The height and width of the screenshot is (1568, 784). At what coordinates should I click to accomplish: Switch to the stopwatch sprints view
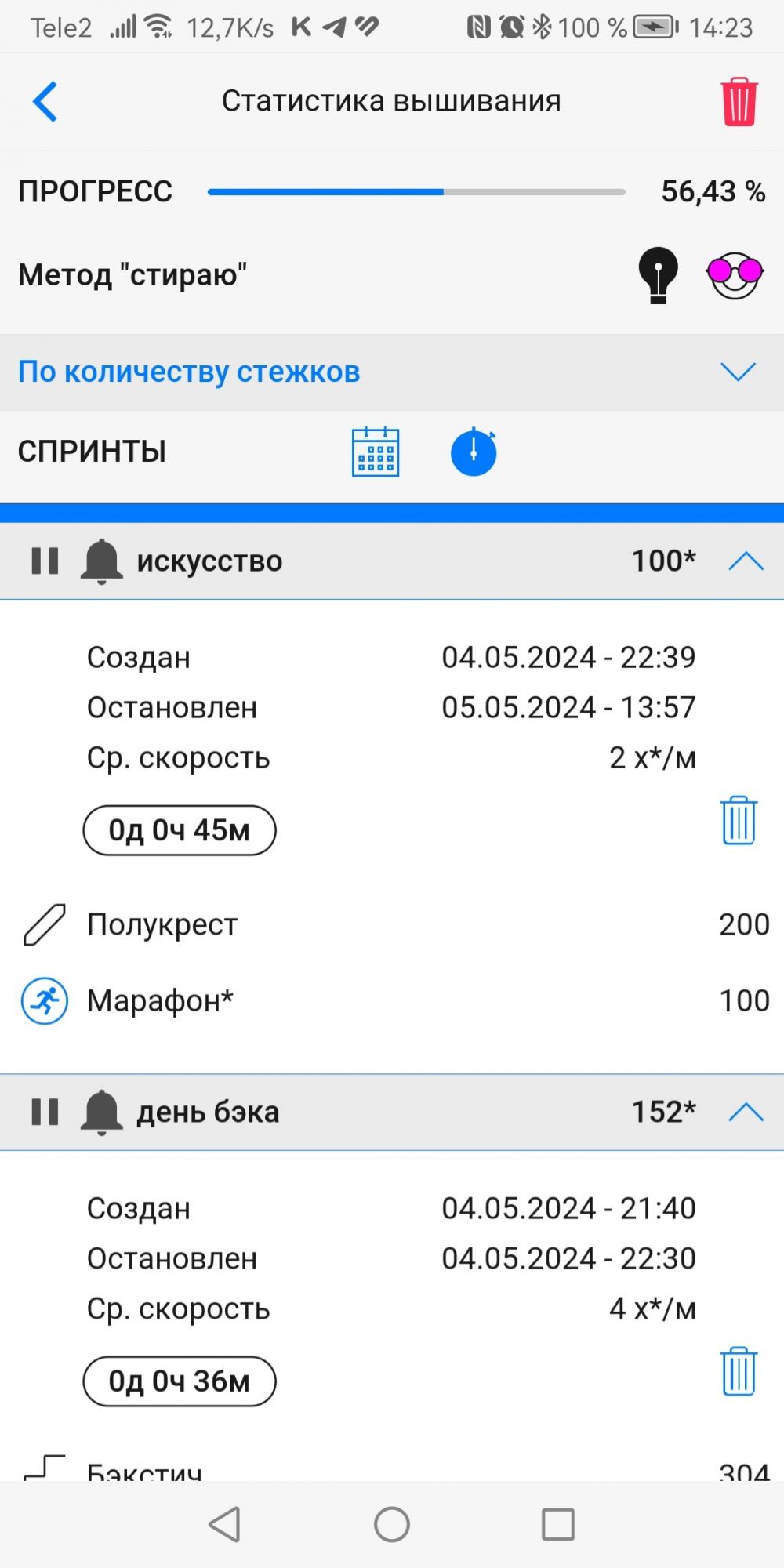[474, 452]
